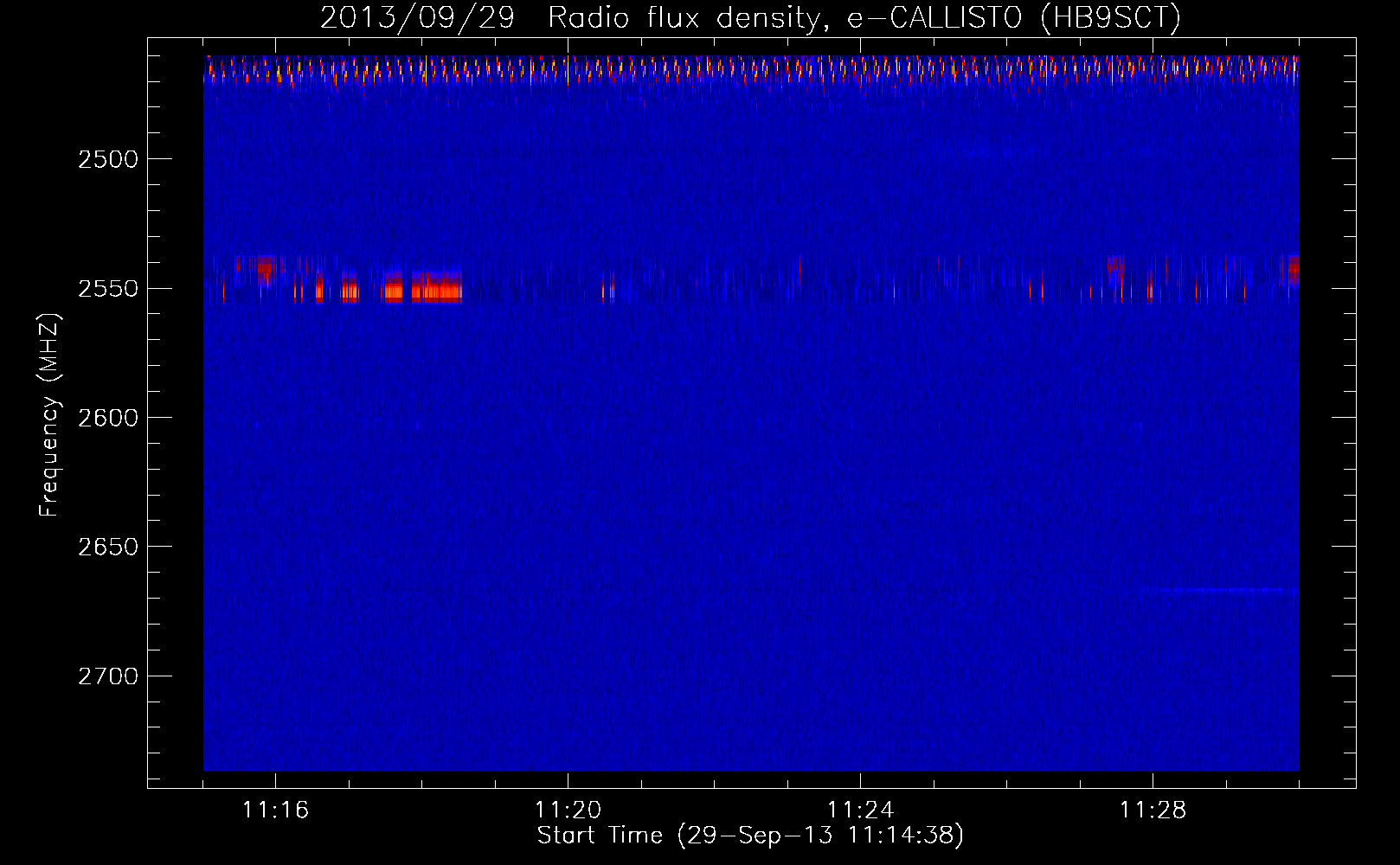The image size is (1400, 865).
Task: Click the 11:28 time tick label
Action: [x=1153, y=811]
